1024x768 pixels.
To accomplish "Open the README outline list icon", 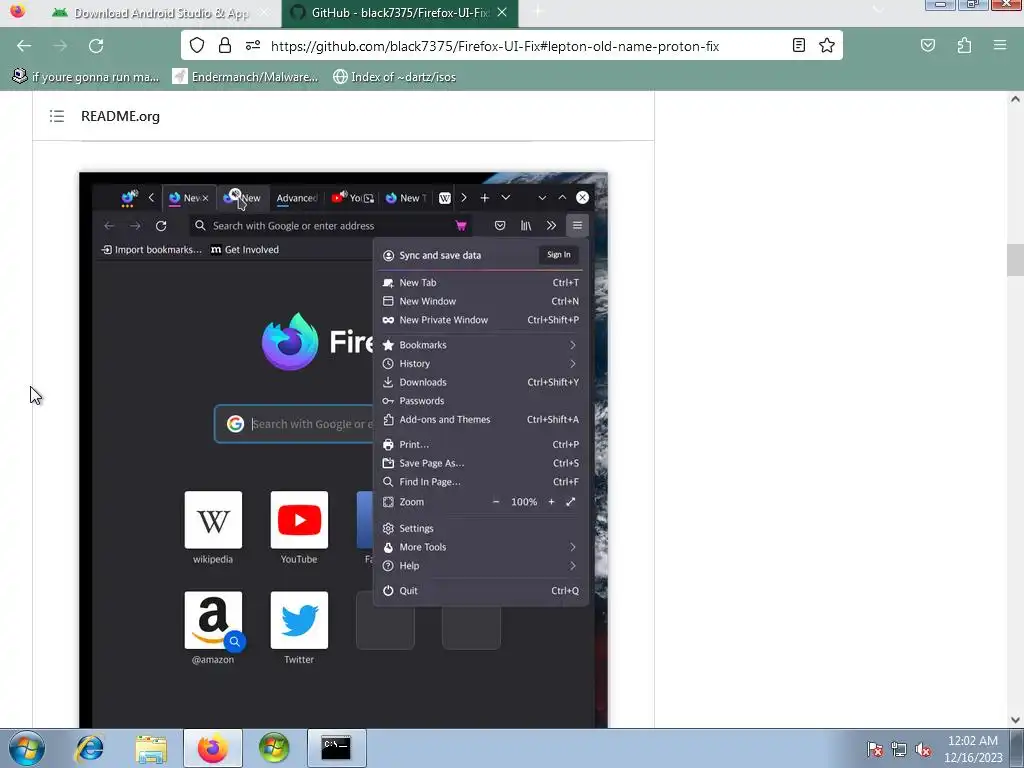I will pos(57,116).
